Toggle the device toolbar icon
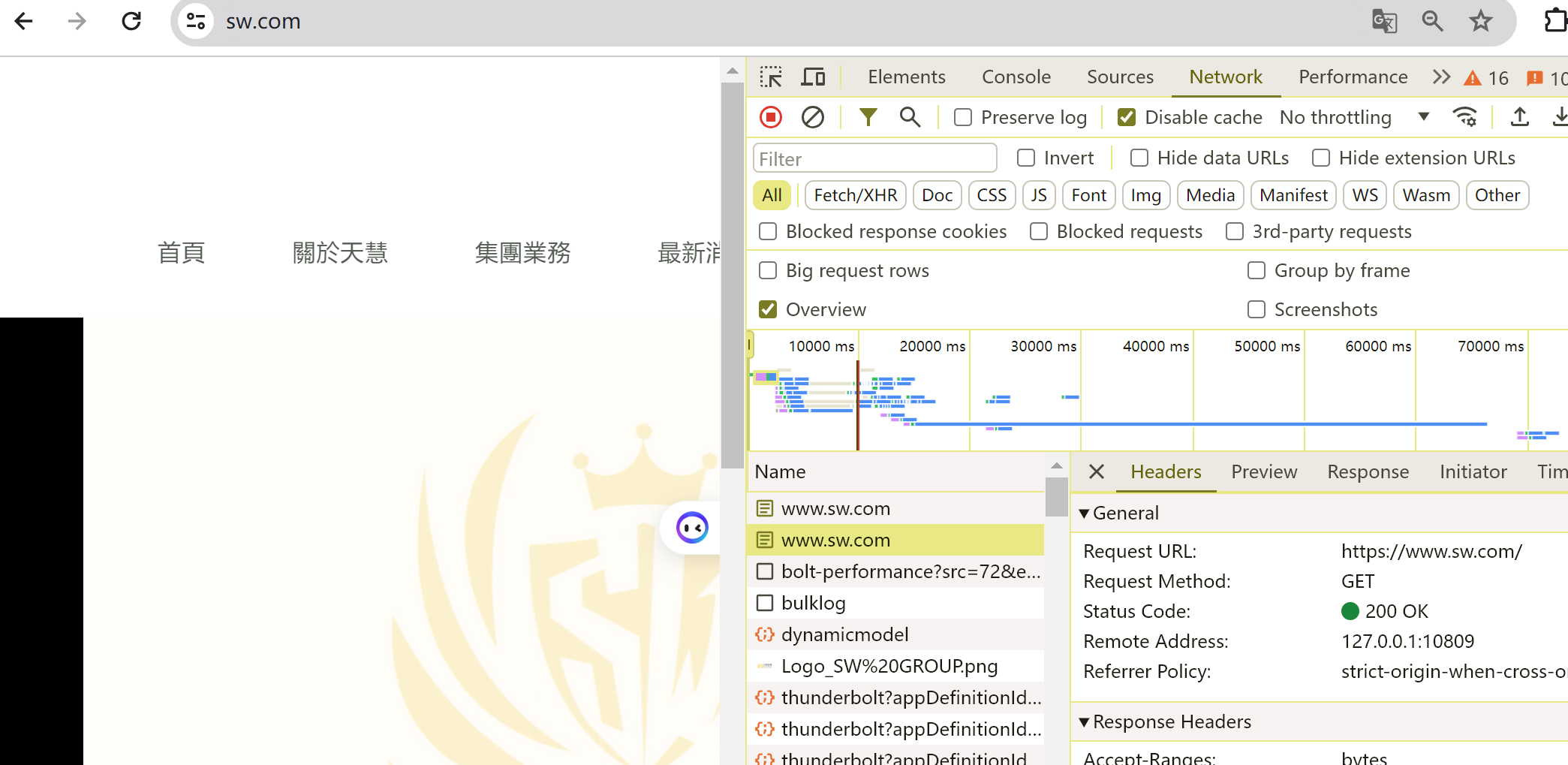The width and height of the screenshot is (1568, 765). tap(813, 77)
